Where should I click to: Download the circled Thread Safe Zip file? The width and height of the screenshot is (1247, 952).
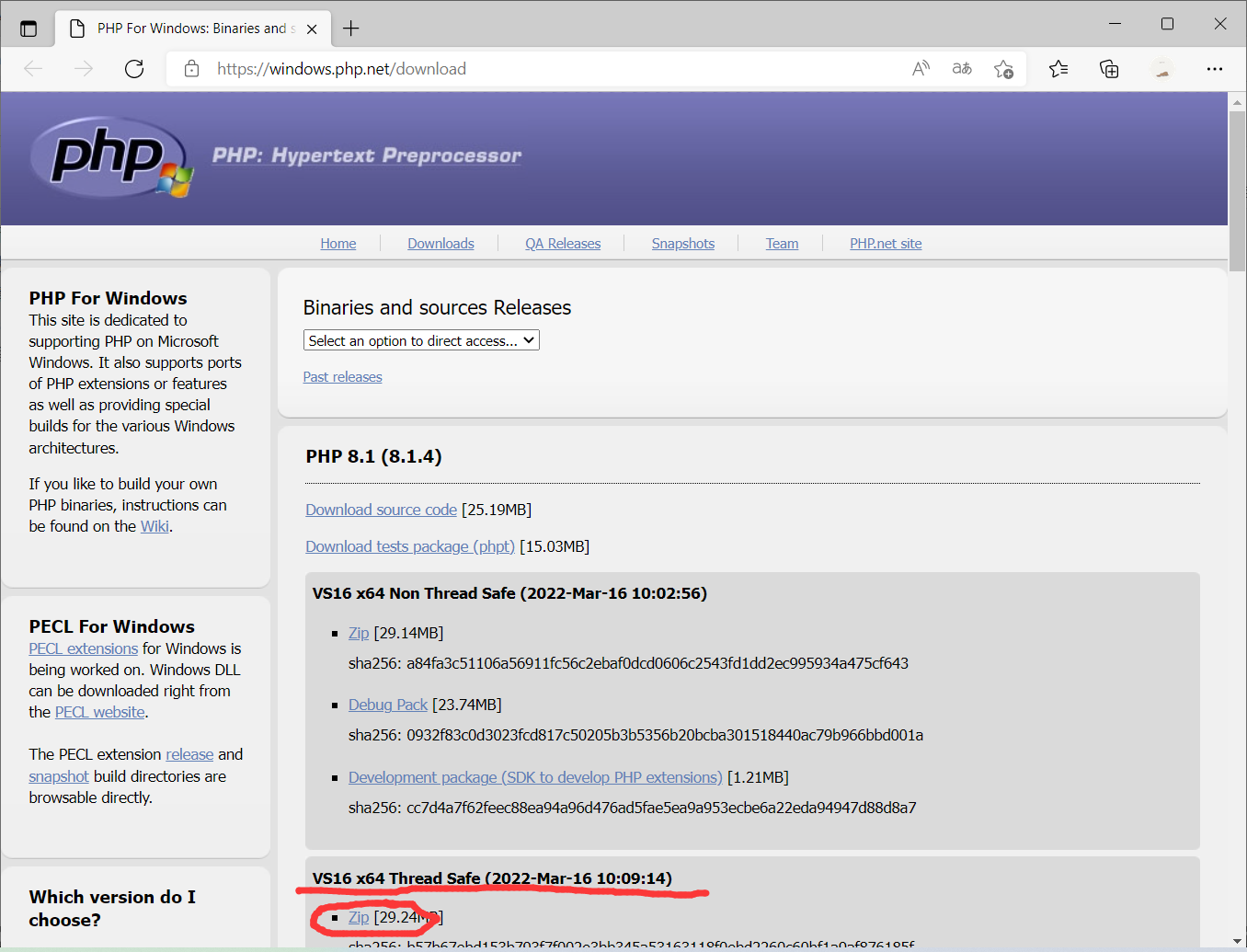(x=358, y=917)
